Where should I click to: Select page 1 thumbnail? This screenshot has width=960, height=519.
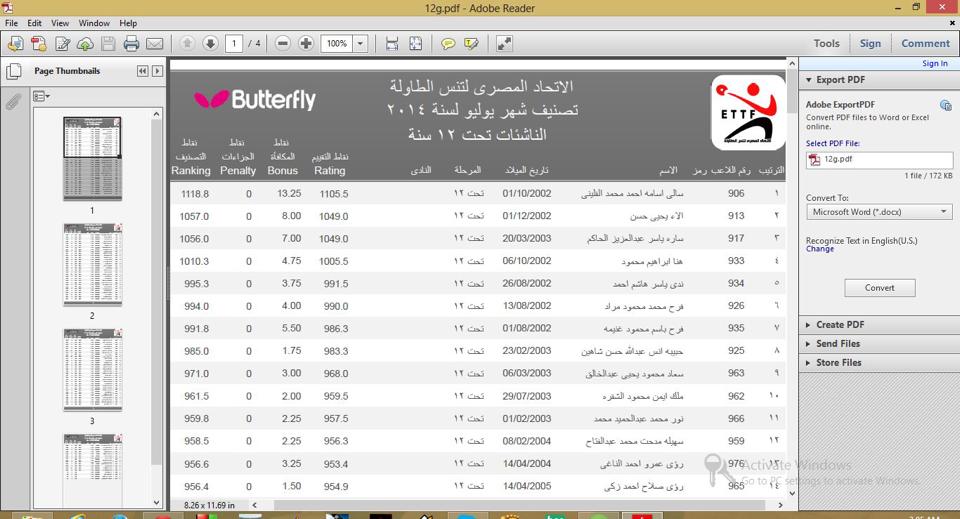click(x=92, y=159)
